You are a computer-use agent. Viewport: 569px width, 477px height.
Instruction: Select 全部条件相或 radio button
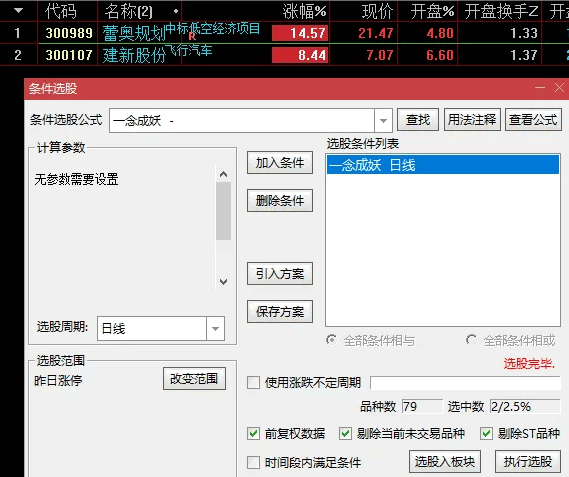tap(471, 340)
